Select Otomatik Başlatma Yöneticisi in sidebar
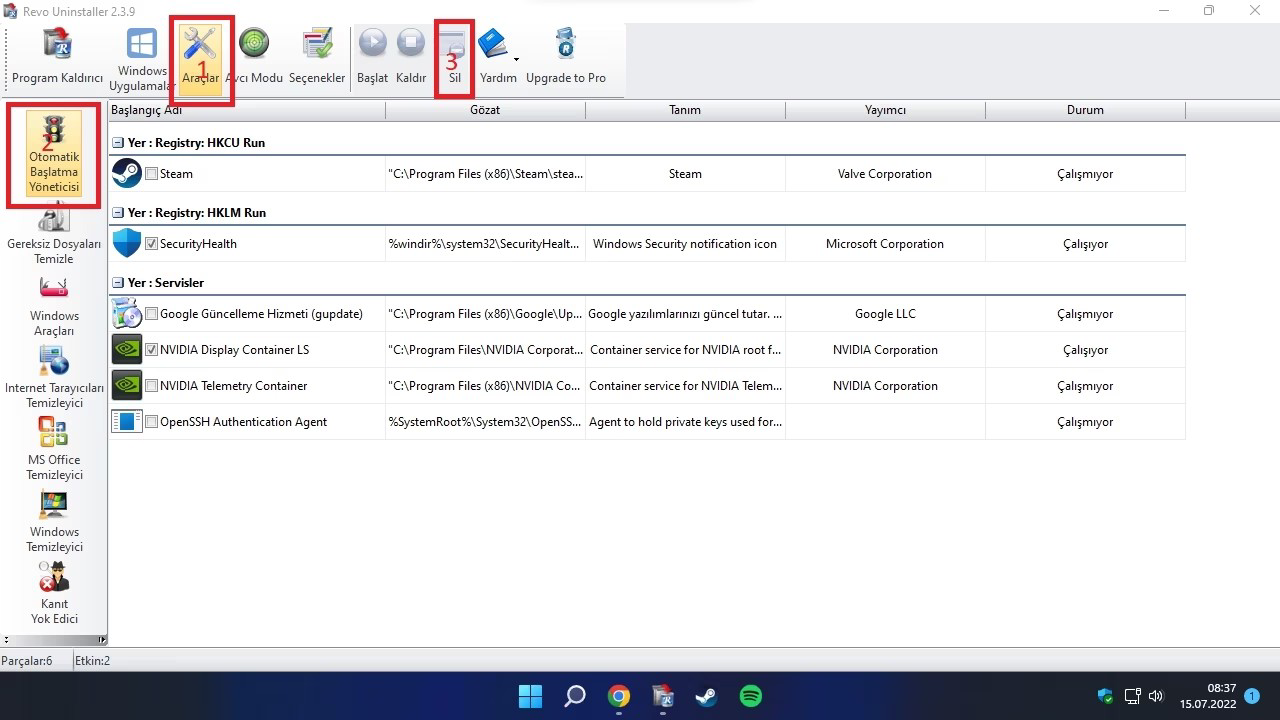Screen dimensions: 1280x720 [x=54, y=153]
